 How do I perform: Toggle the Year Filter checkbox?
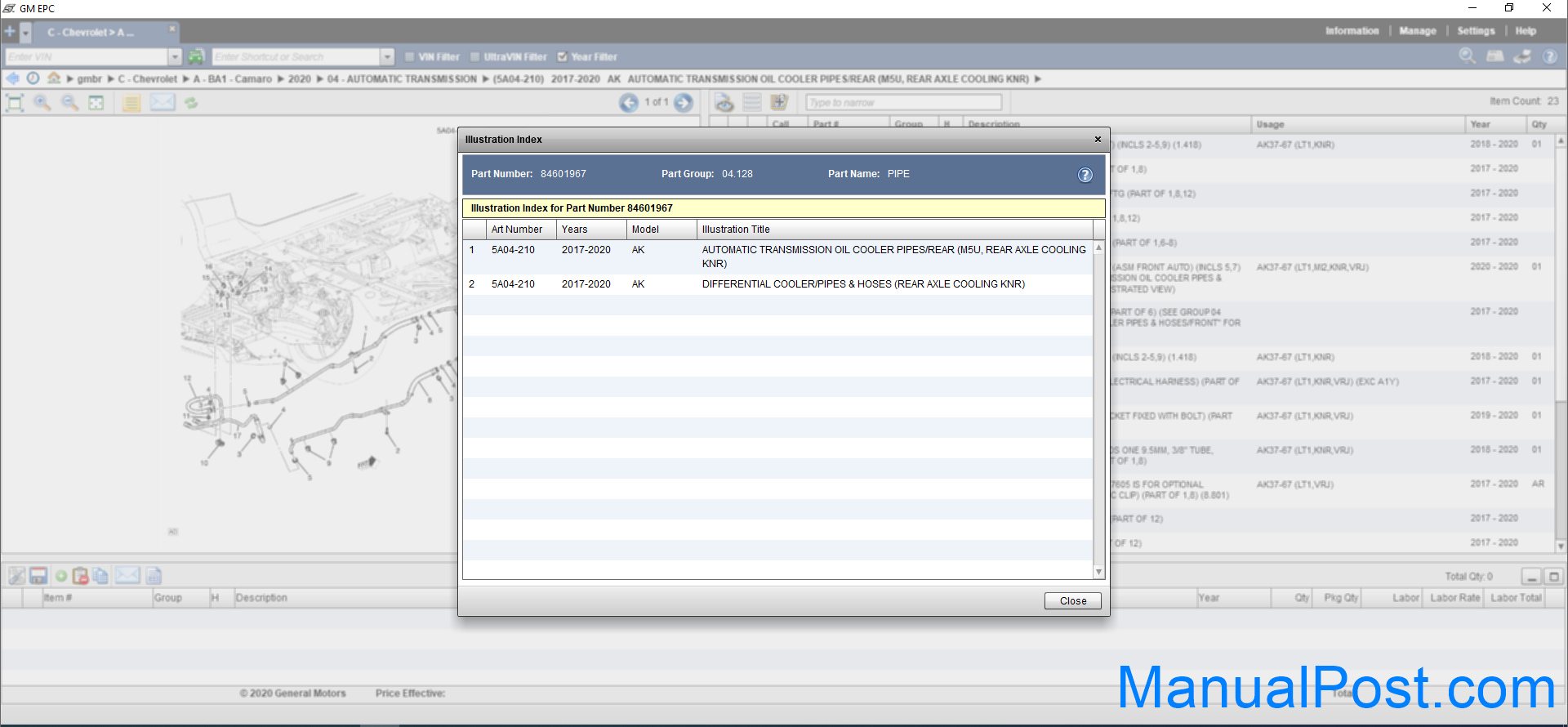[562, 57]
